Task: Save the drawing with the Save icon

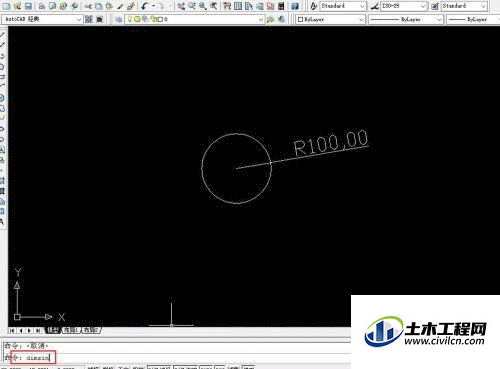Action: 28,6
